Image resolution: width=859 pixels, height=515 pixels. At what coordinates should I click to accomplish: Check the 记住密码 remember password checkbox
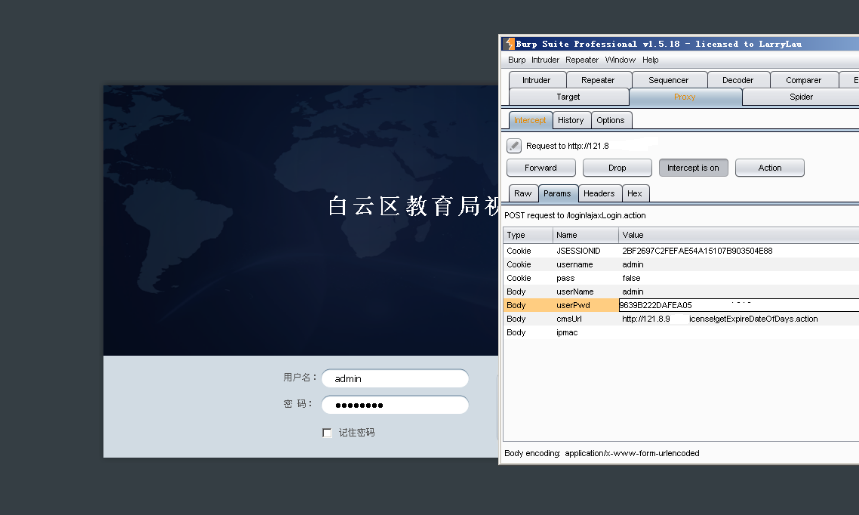(x=327, y=433)
